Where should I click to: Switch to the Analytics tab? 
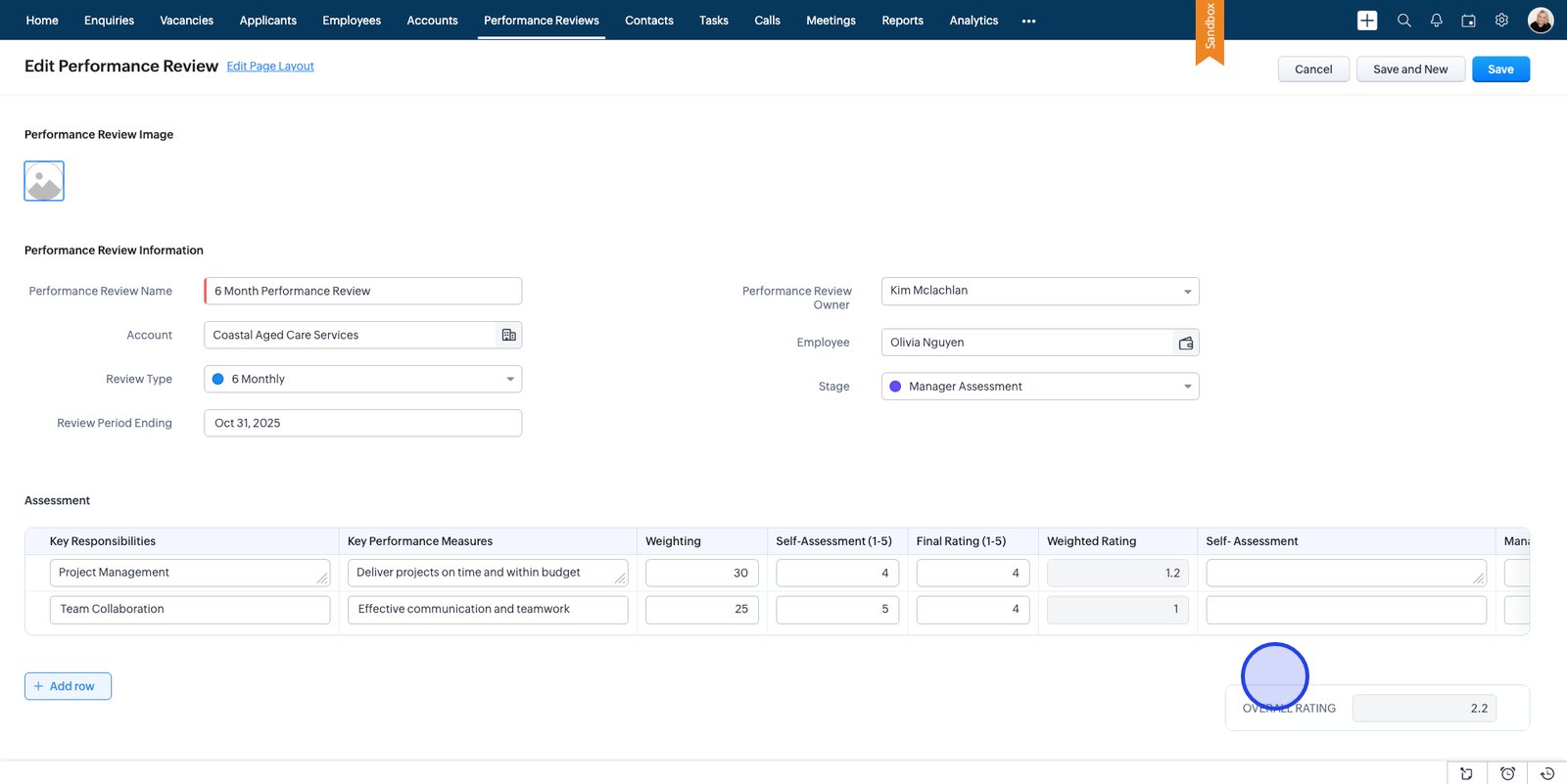973,21
